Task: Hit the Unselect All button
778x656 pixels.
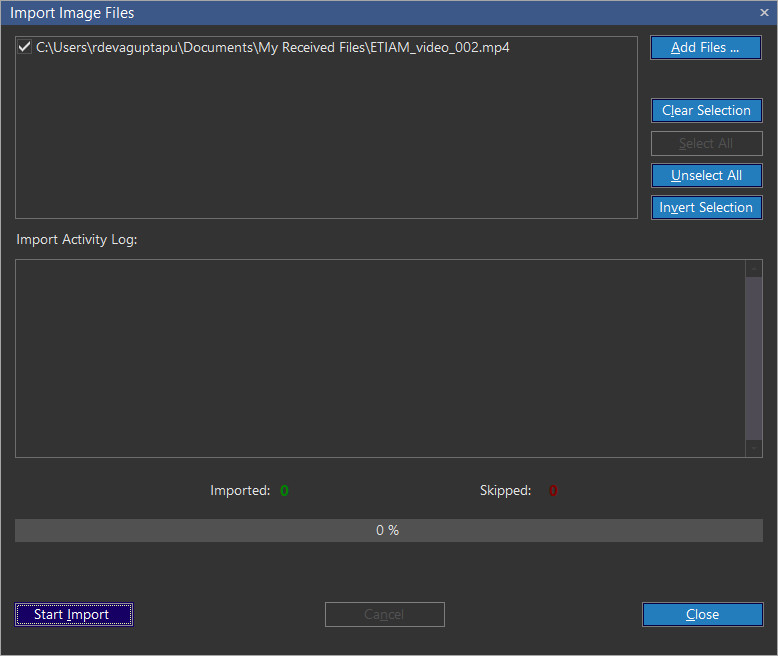Action: click(706, 175)
